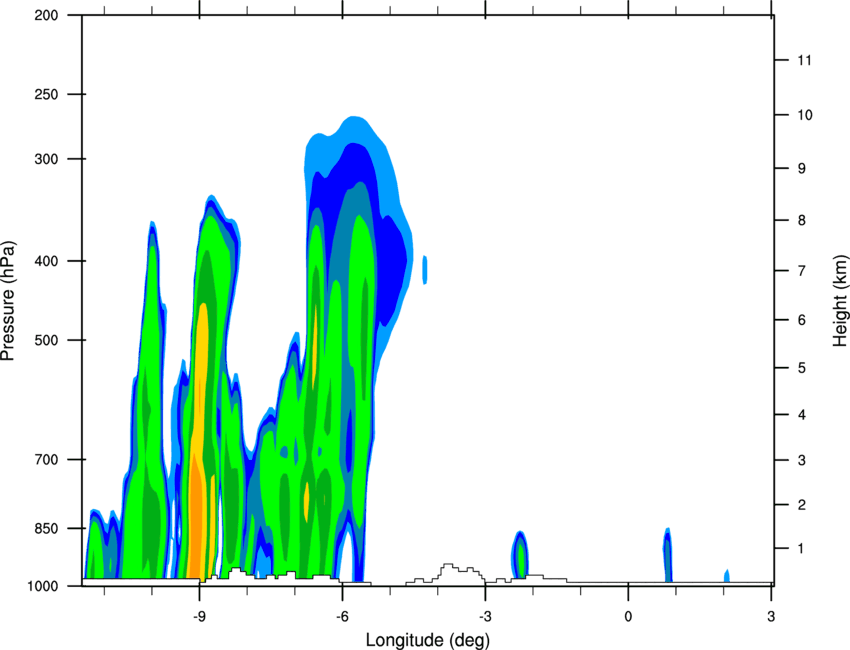850x650 pixels.
Task: Click the 2 km height label
Action: [x=801, y=505]
